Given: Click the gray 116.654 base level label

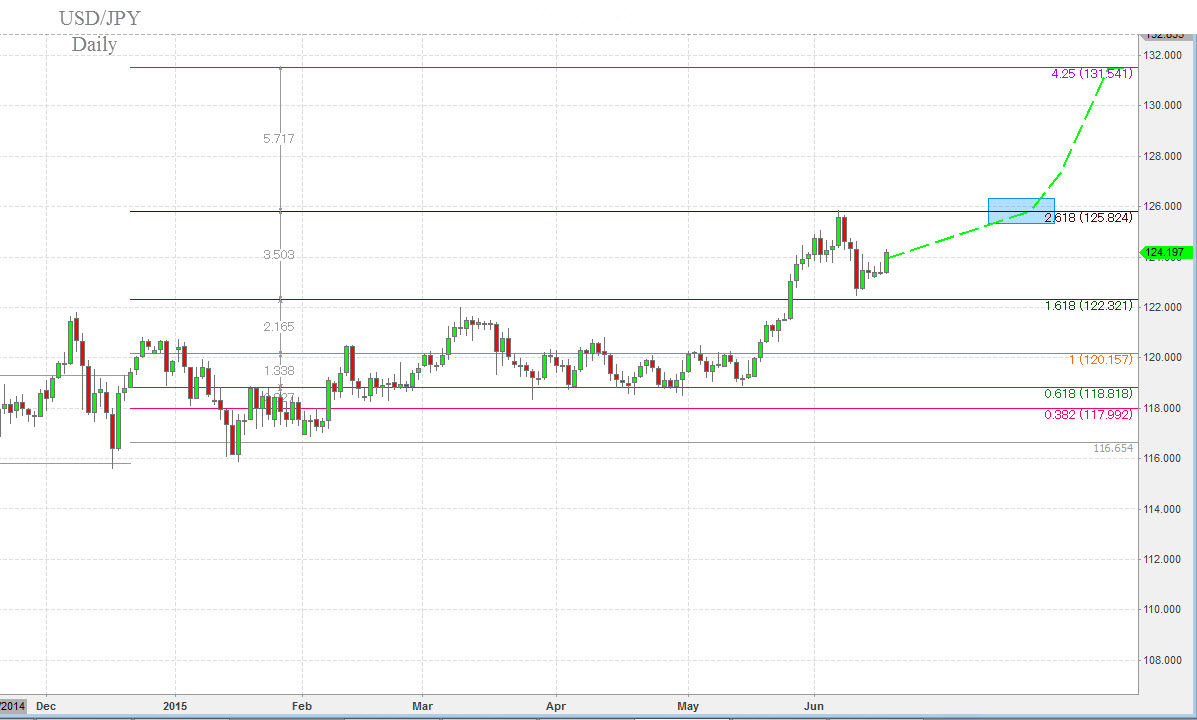Looking at the screenshot, I should pyautogui.click(x=1113, y=448).
